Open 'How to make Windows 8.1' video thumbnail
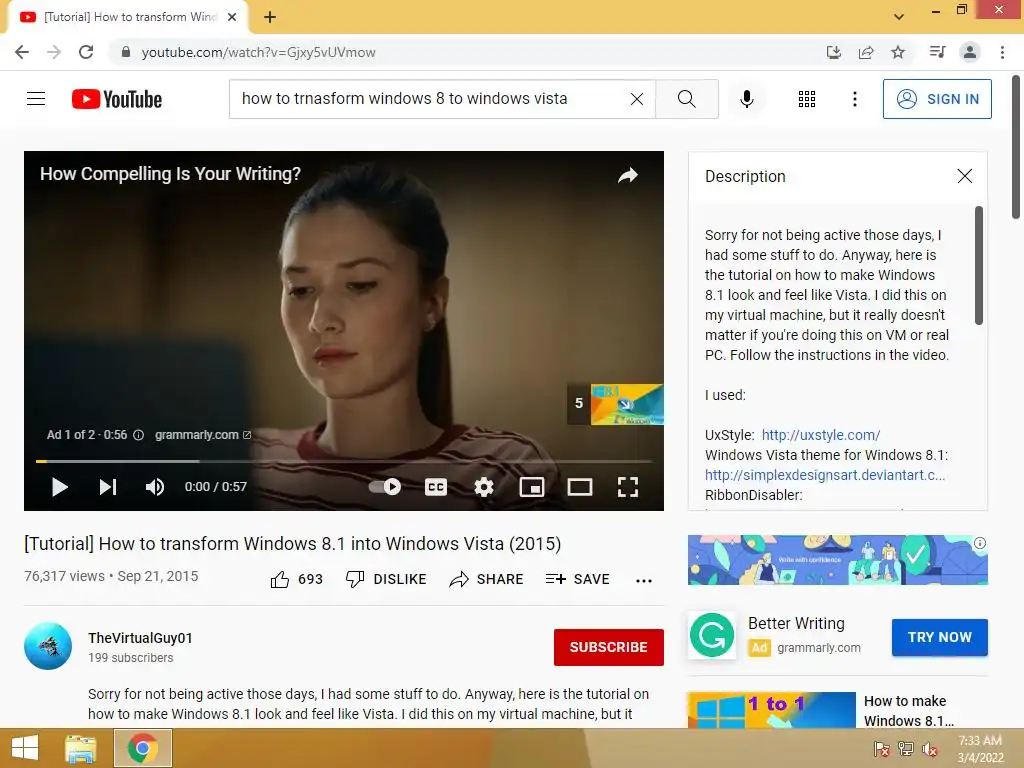Screen dimensions: 1024x768 click(x=771, y=710)
